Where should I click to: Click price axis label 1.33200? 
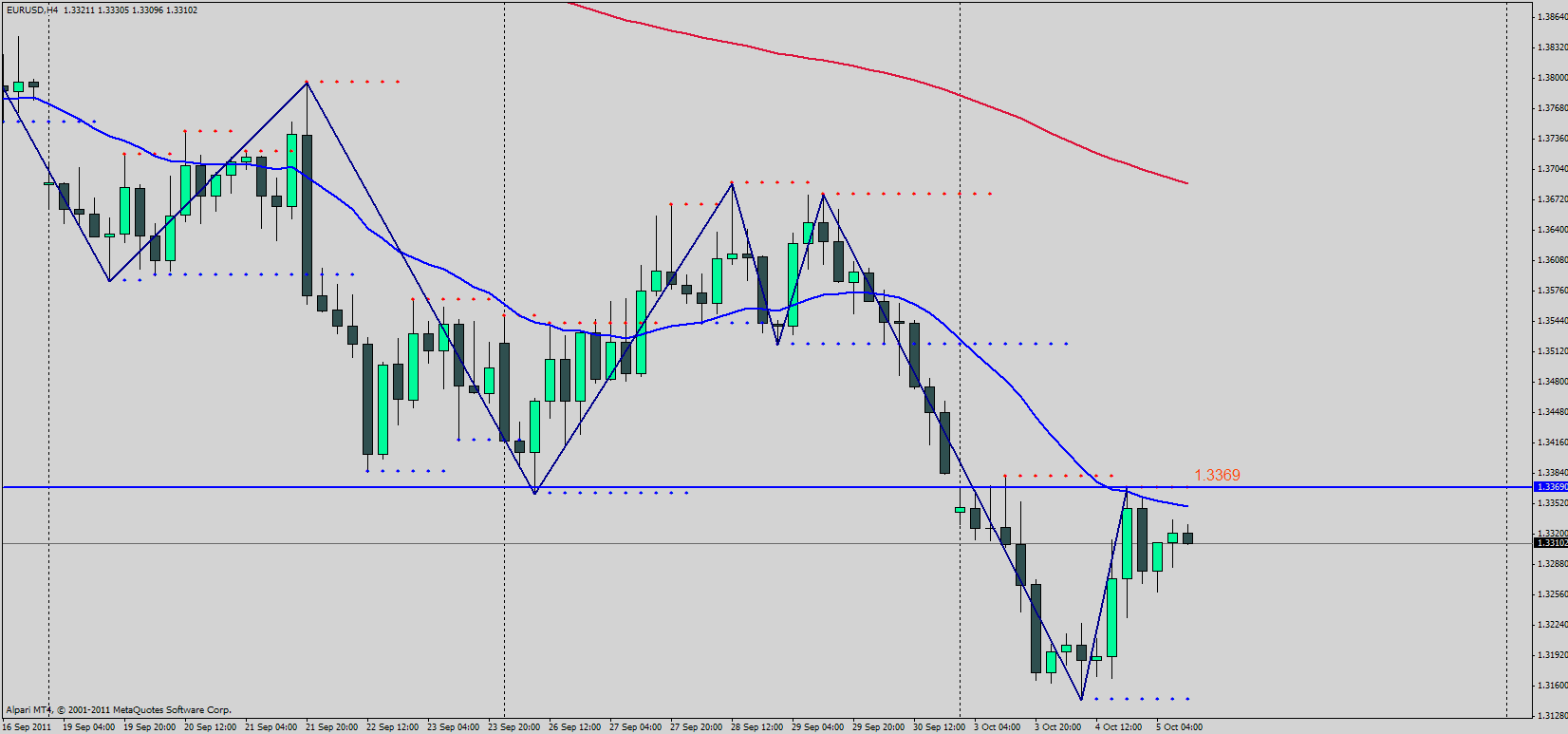(1552, 534)
